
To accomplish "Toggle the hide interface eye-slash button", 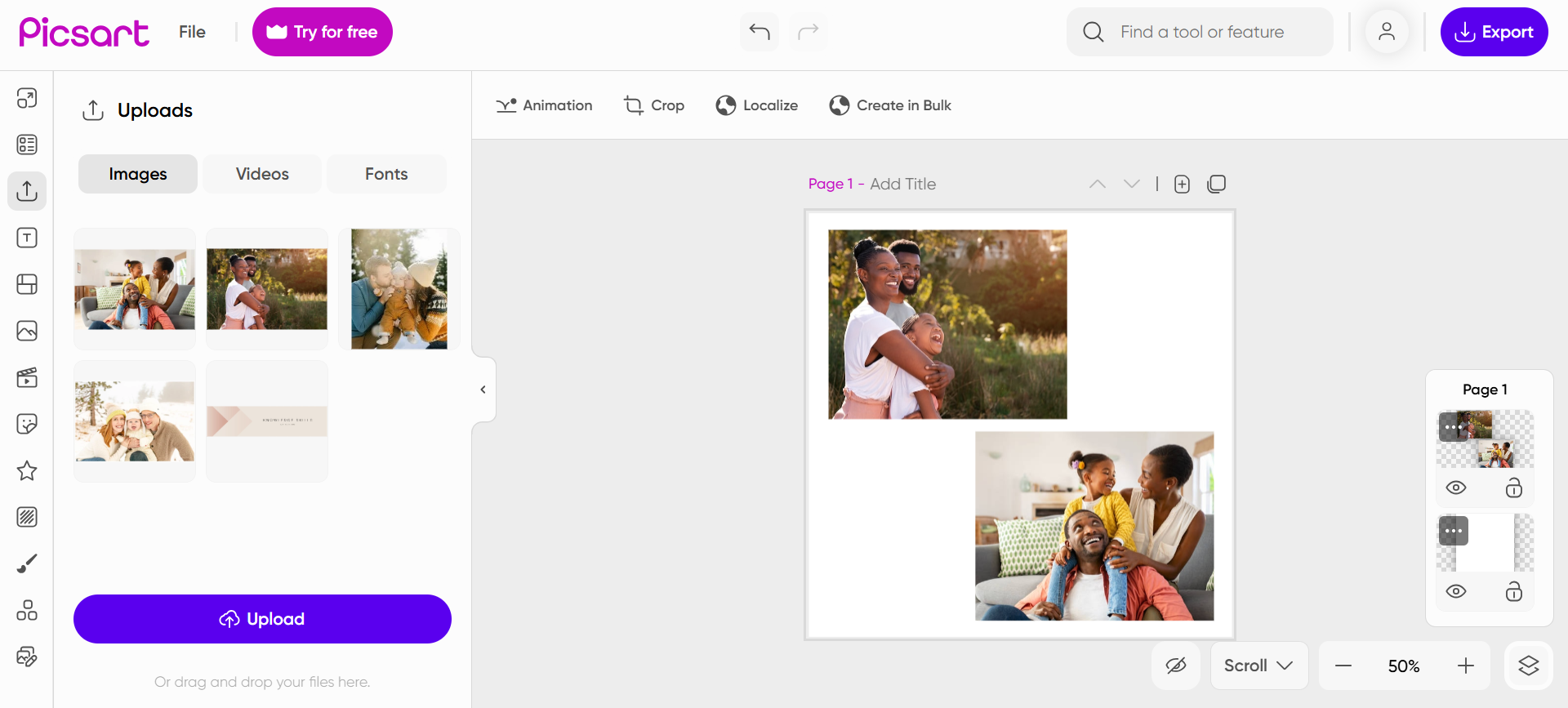I will point(1176,666).
